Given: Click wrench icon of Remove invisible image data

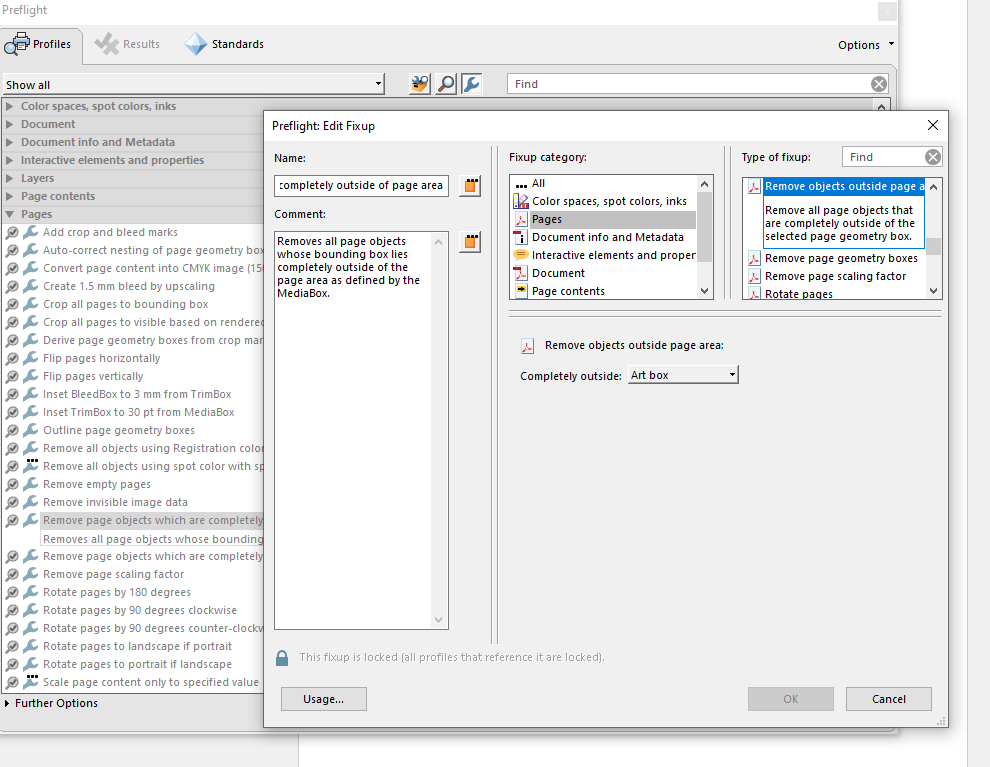Looking at the screenshot, I should [x=30, y=502].
